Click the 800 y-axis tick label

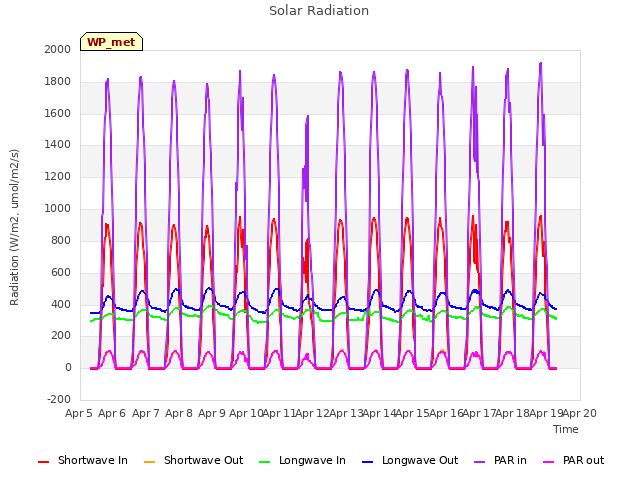[x=61, y=240]
